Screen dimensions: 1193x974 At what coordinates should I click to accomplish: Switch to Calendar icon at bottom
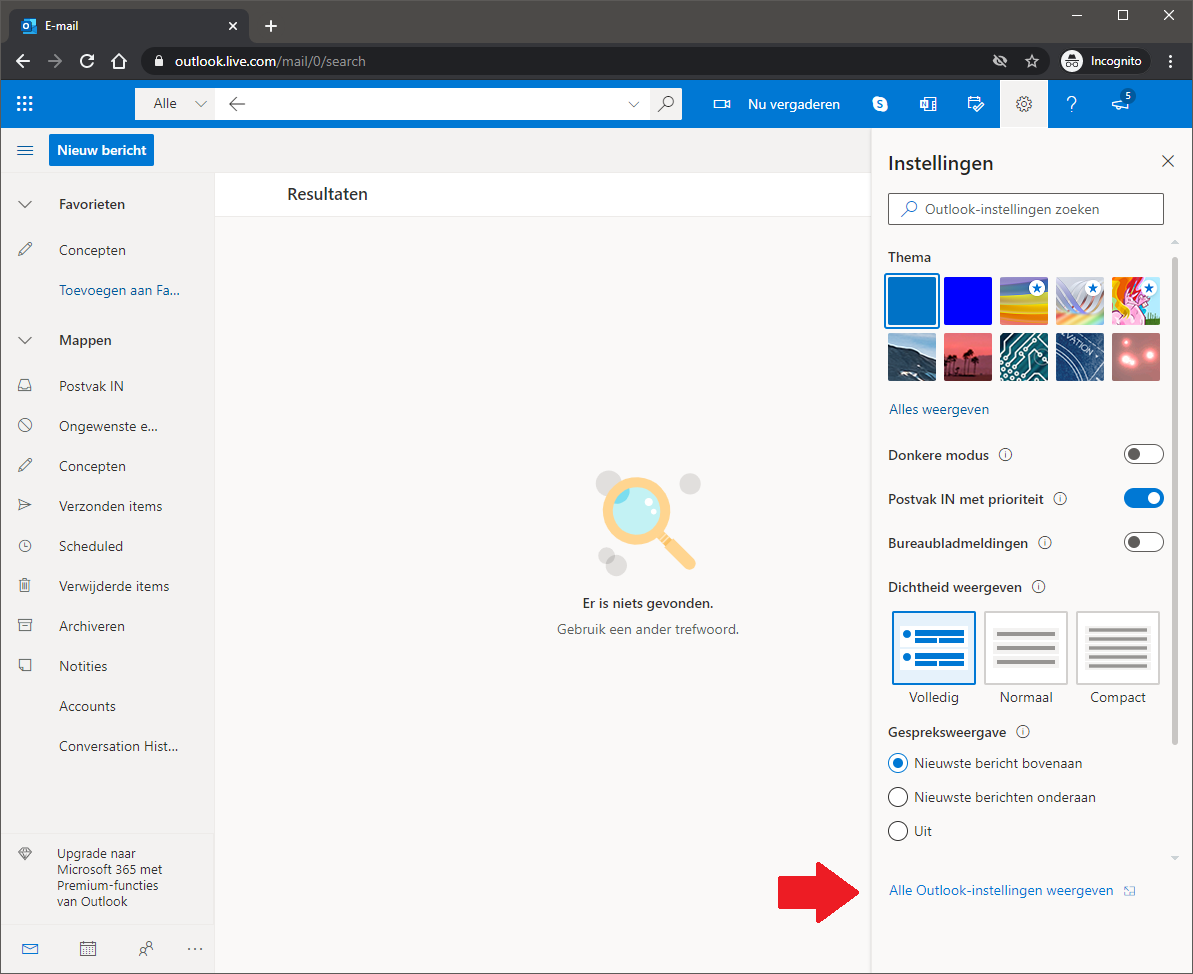point(88,949)
